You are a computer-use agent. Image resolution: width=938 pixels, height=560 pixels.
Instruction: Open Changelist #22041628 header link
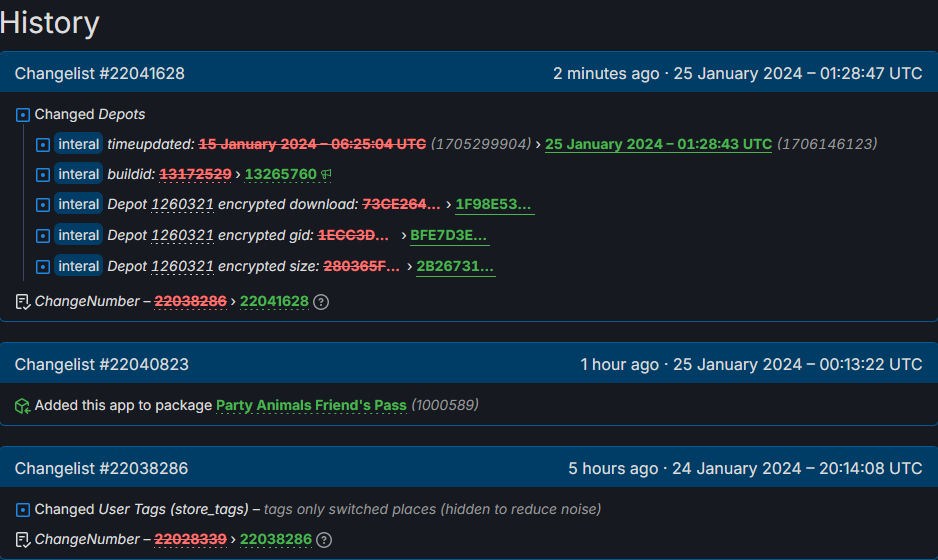point(99,73)
